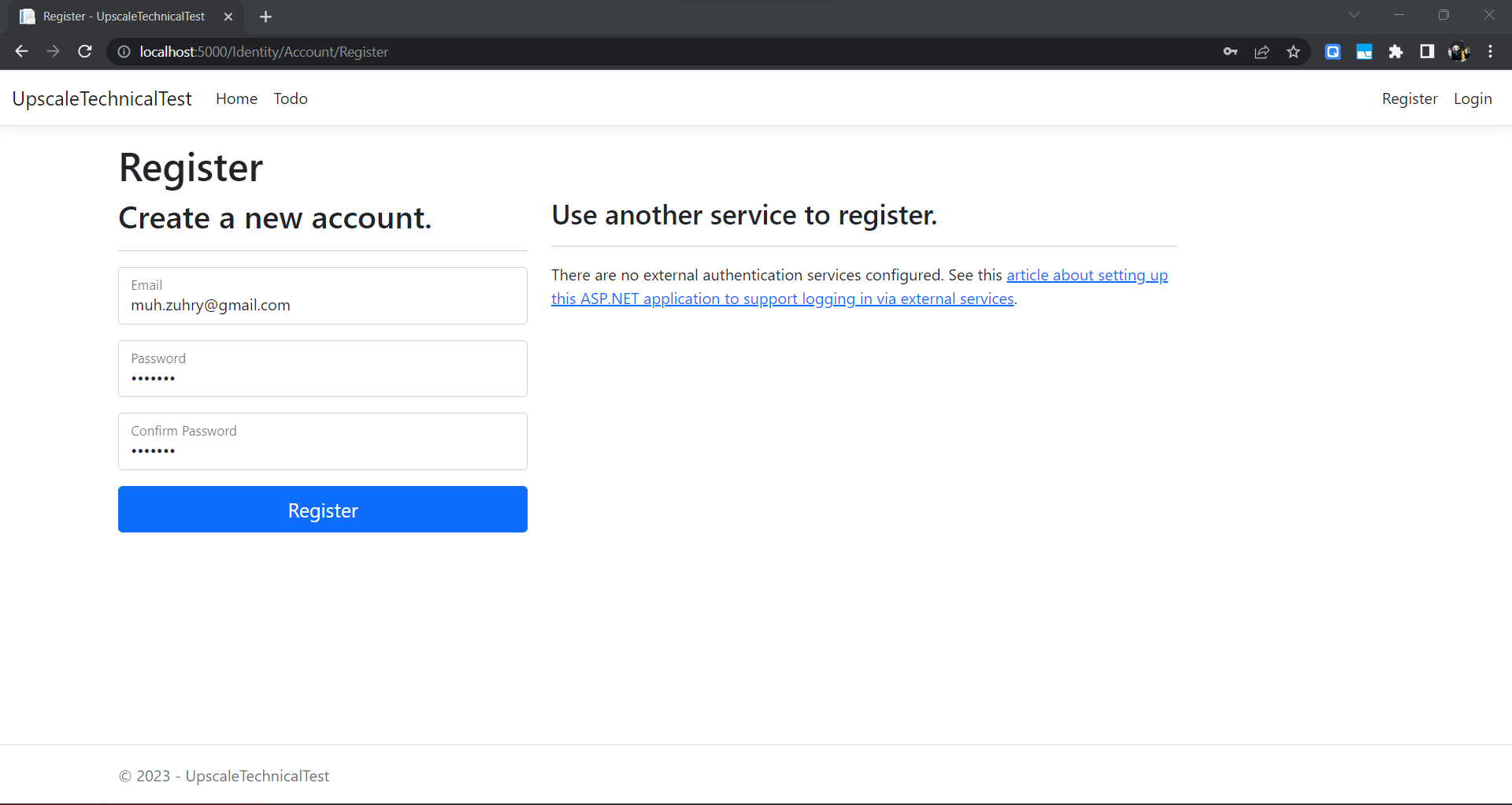
Task: Open the blue Q extension icon
Action: 1333,51
